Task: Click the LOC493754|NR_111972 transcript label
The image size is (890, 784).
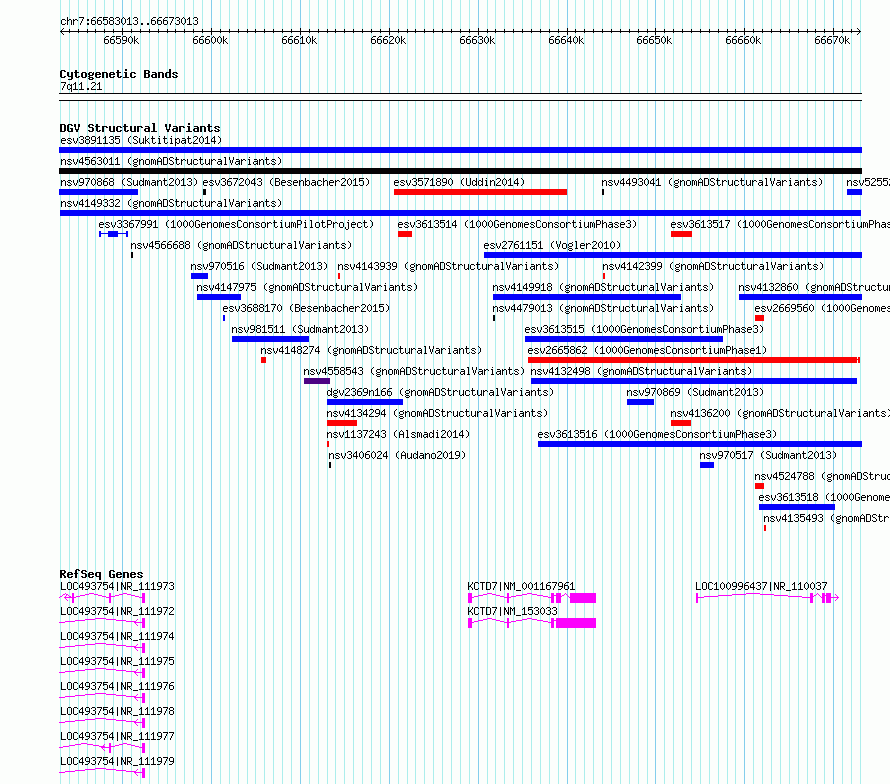Action: pos(117,611)
